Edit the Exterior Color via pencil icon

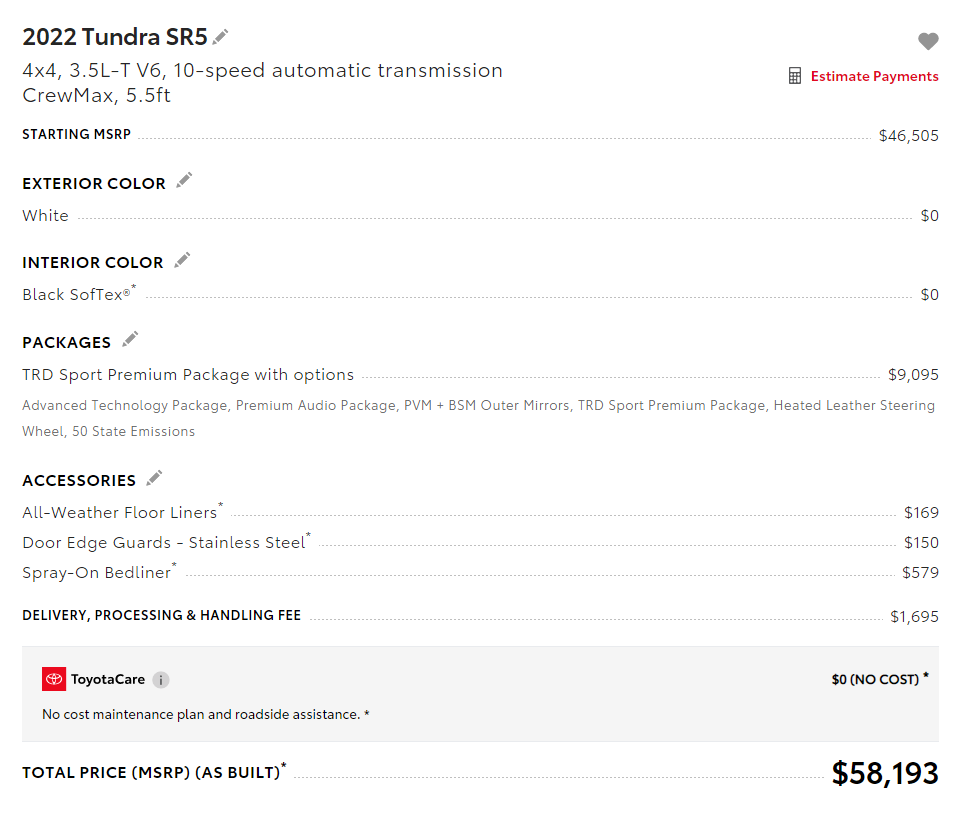[x=184, y=181]
